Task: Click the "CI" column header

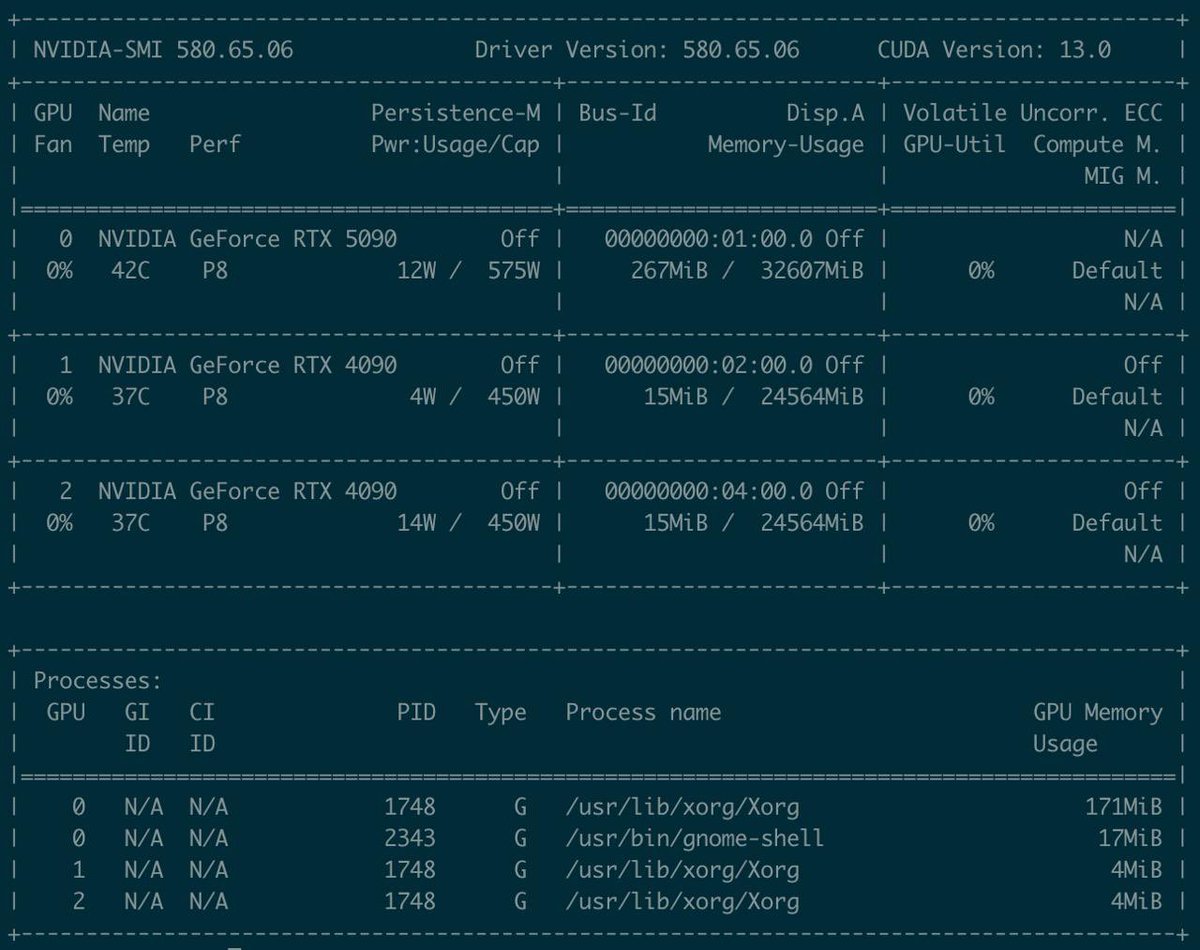Action: click(x=202, y=713)
